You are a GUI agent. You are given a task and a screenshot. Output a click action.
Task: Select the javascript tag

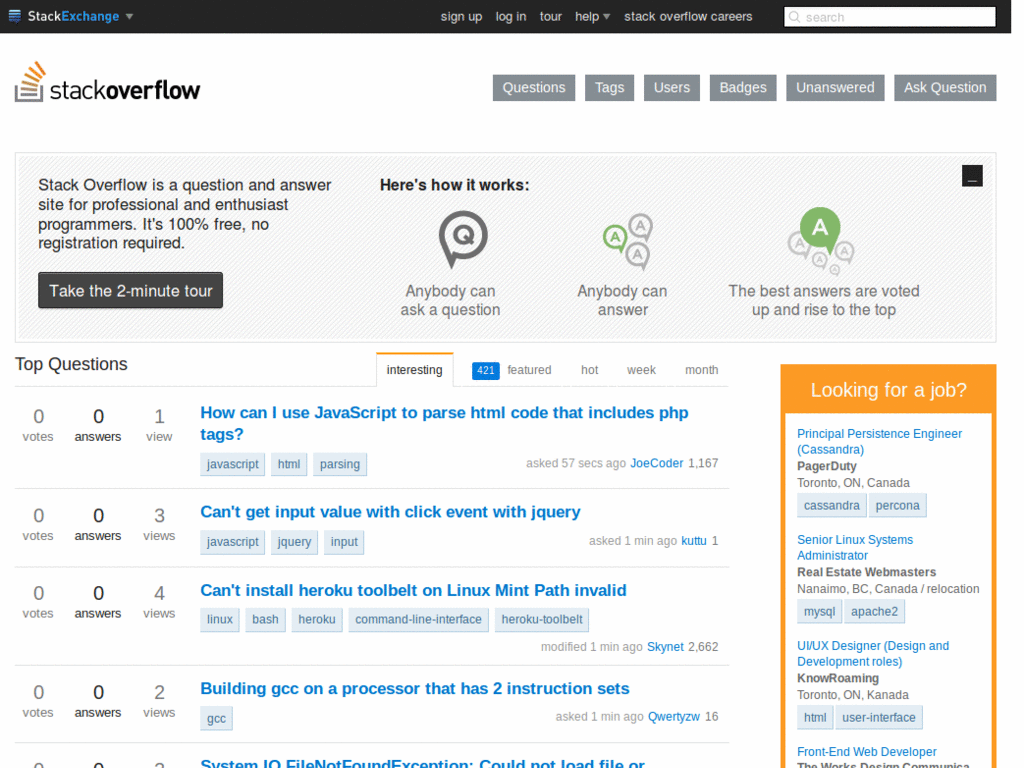(232, 464)
